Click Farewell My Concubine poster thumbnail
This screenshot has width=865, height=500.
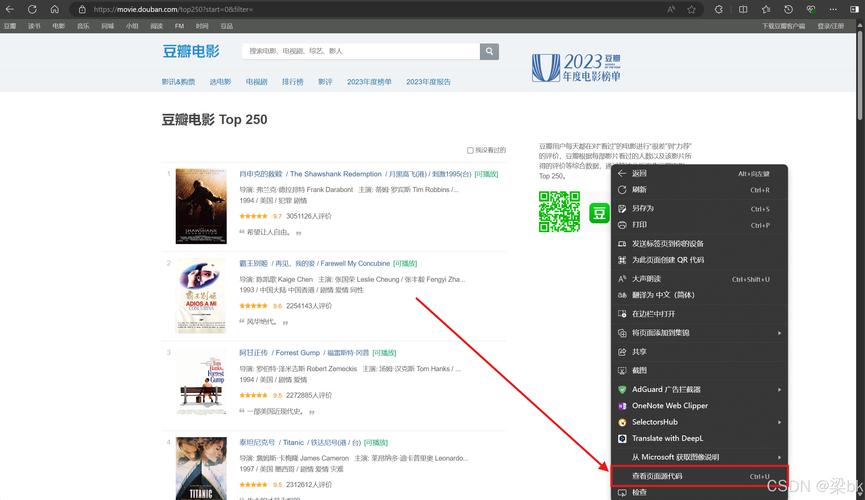(201, 296)
